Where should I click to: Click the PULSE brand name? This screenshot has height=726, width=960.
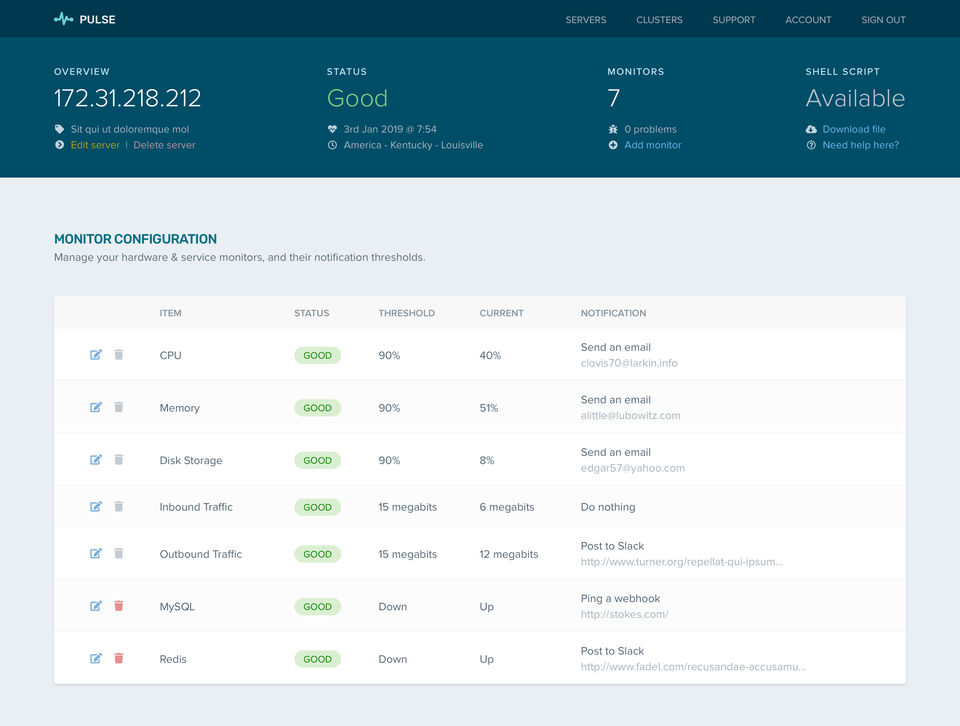pyautogui.click(x=97, y=20)
